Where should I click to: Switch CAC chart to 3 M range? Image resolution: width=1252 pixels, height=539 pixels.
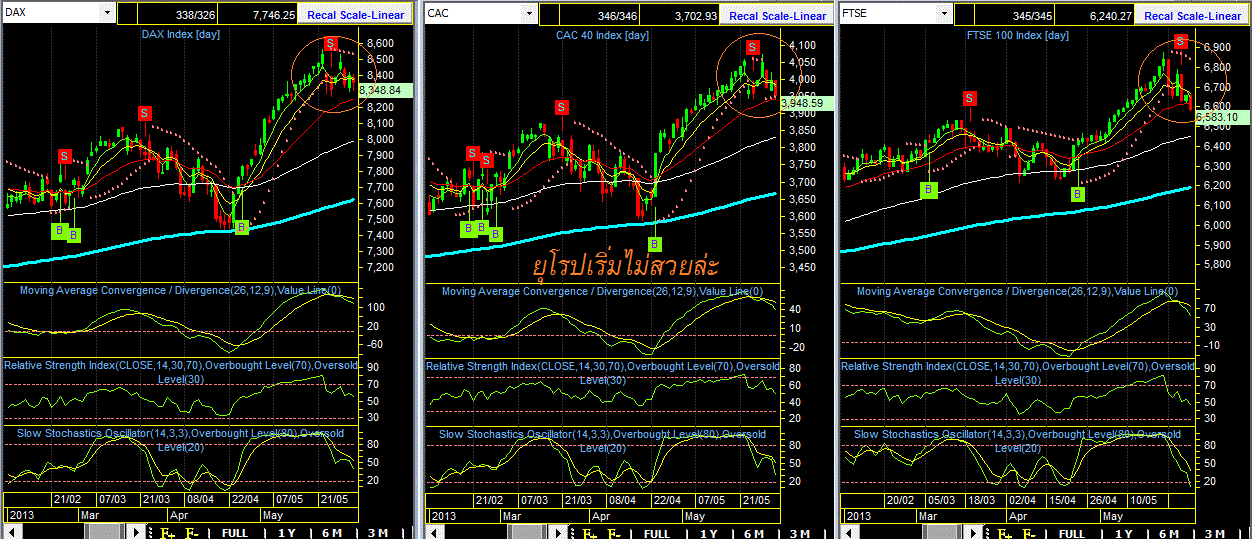tap(800, 533)
